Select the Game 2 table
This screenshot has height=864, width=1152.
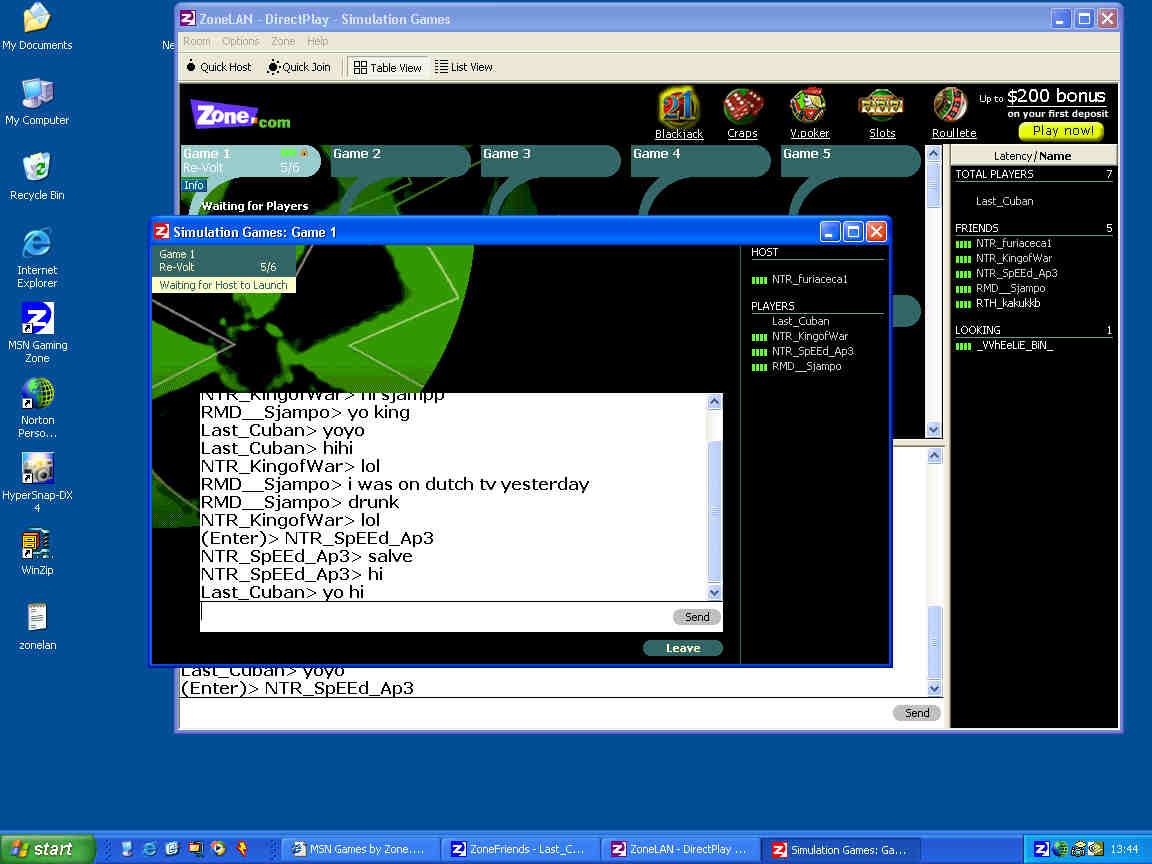tap(400, 161)
